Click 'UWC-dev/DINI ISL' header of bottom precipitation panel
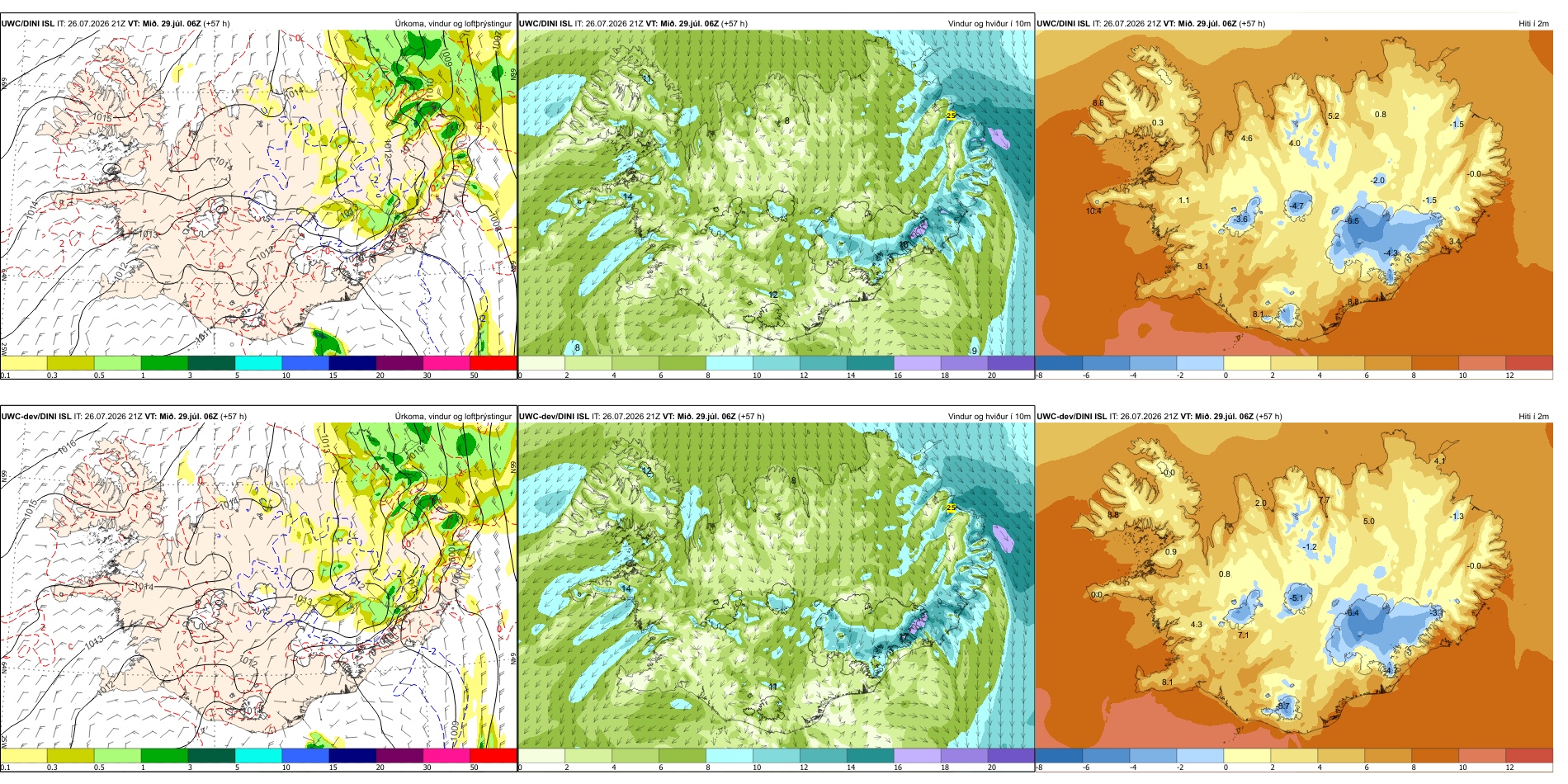The width and height of the screenshot is (1568, 784). point(35,417)
